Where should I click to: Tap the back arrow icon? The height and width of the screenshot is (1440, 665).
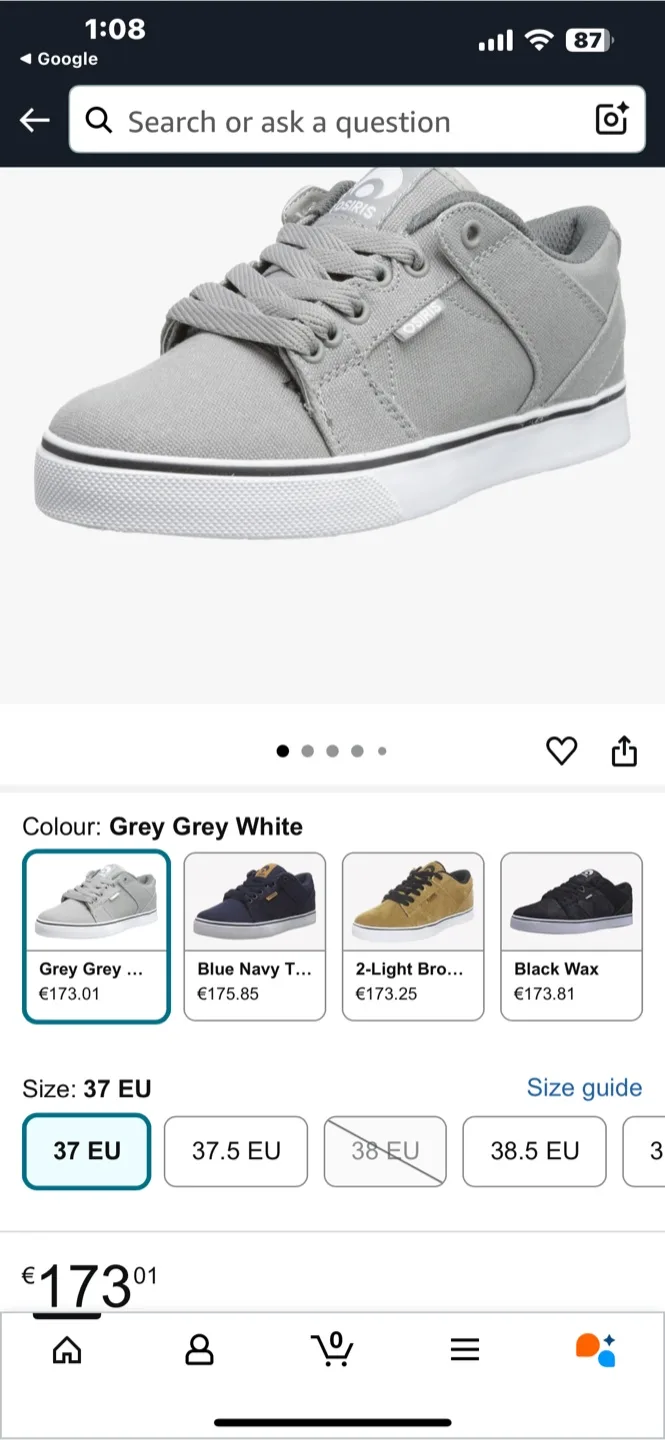tap(34, 121)
